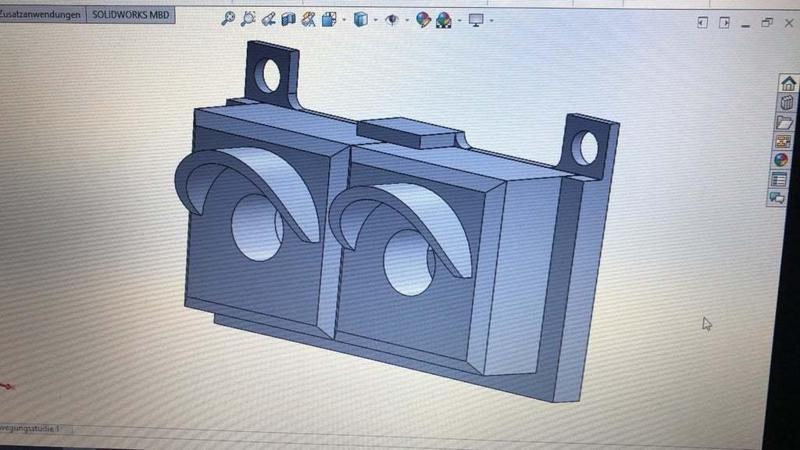The height and width of the screenshot is (450, 800).
Task: Select the top-left mounting tab hole
Action: point(267,76)
